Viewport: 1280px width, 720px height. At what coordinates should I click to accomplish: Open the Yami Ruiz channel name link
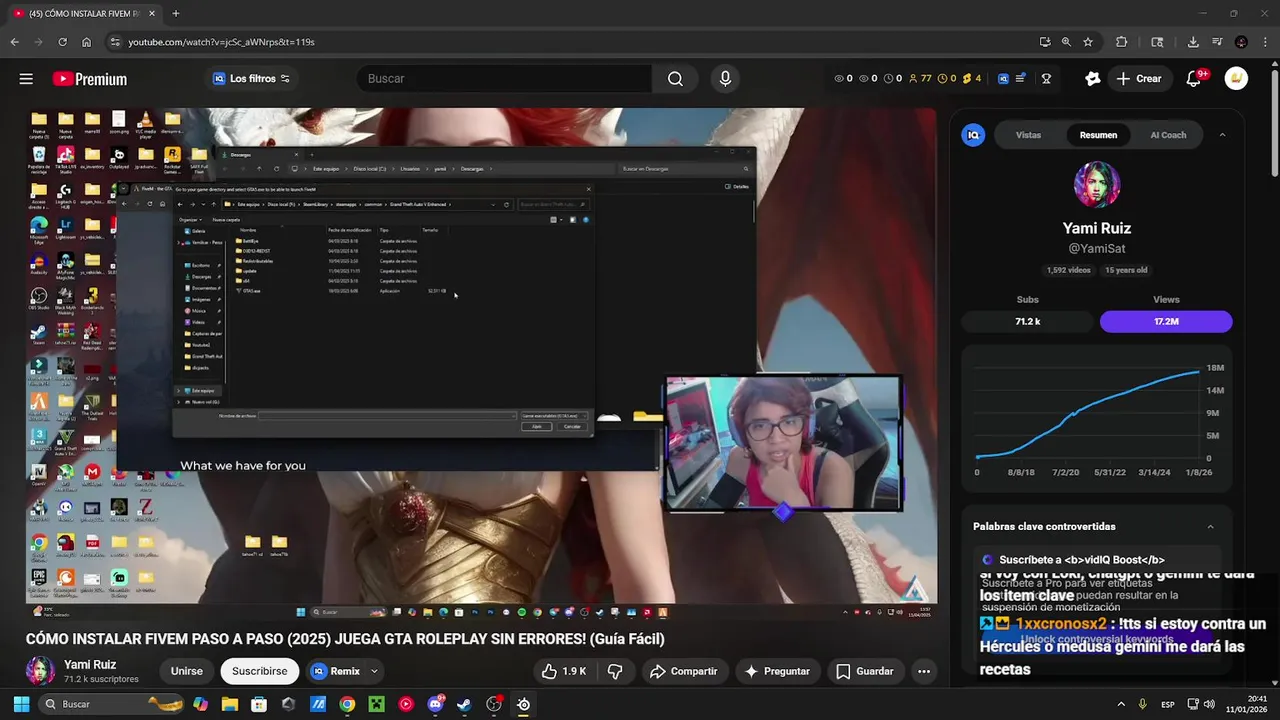click(x=90, y=664)
